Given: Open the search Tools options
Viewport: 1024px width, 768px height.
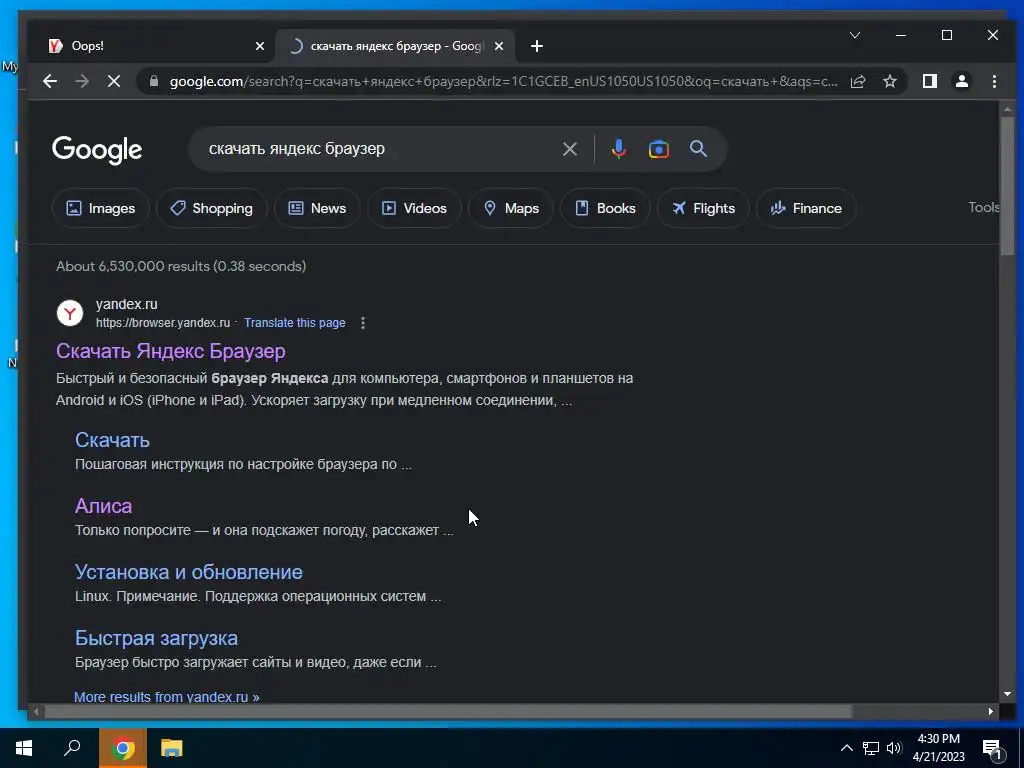Looking at the screenshot, I should (983, 207).
